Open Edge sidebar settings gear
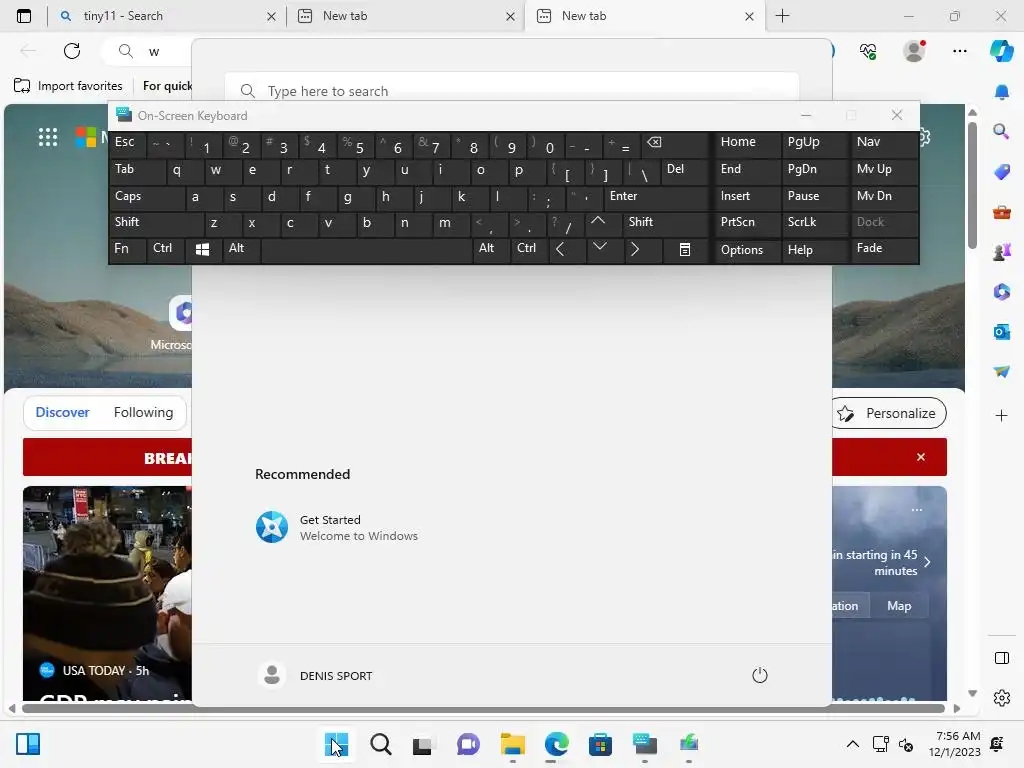 [1001, 698]
